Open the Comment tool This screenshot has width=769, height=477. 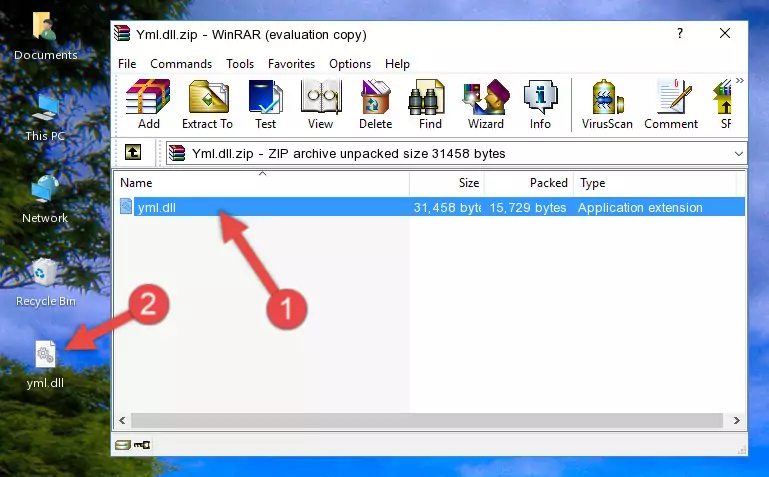tap(671, 104)
